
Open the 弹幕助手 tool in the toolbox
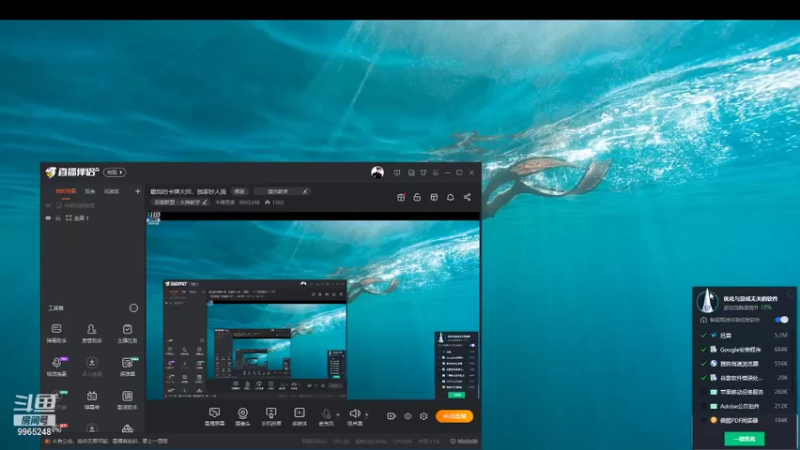click(57, 333)
